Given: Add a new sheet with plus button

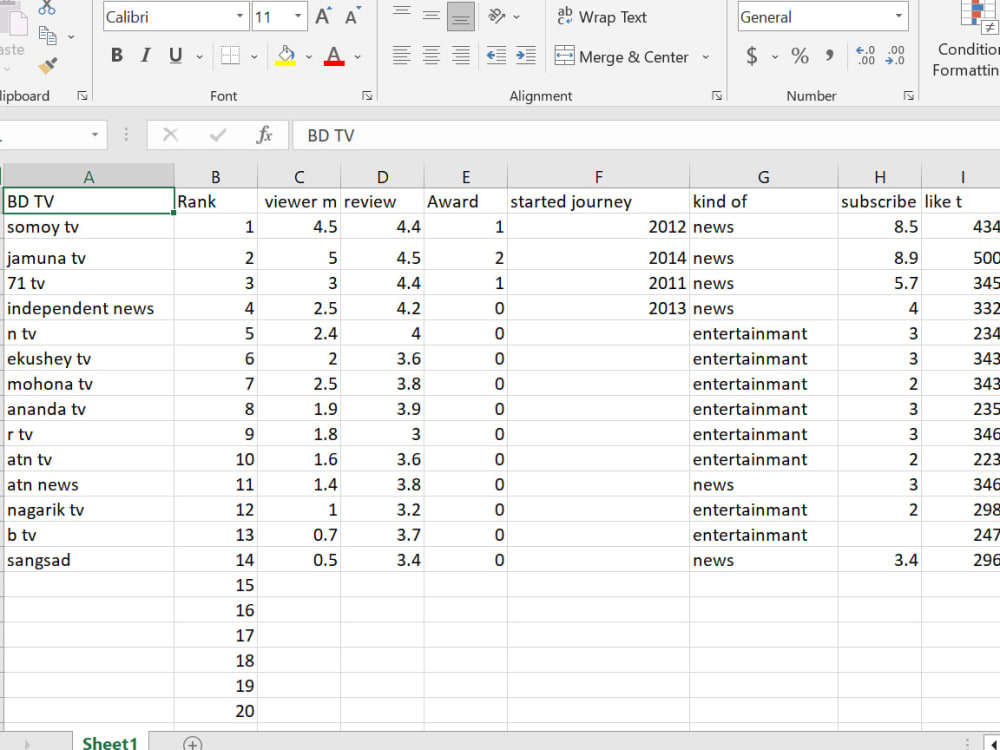Looking at the screenshot, I should coord(192,744).
